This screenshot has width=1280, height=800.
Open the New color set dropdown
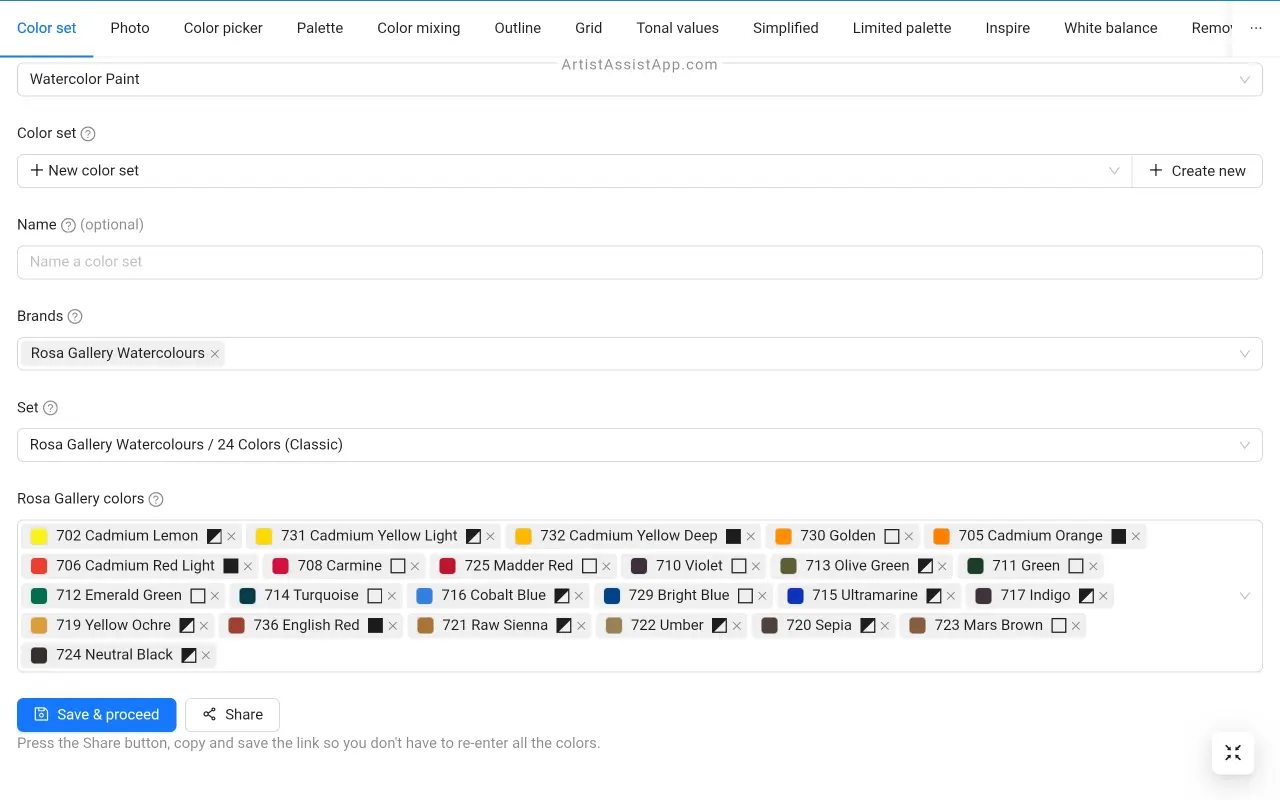pos(575,171)
